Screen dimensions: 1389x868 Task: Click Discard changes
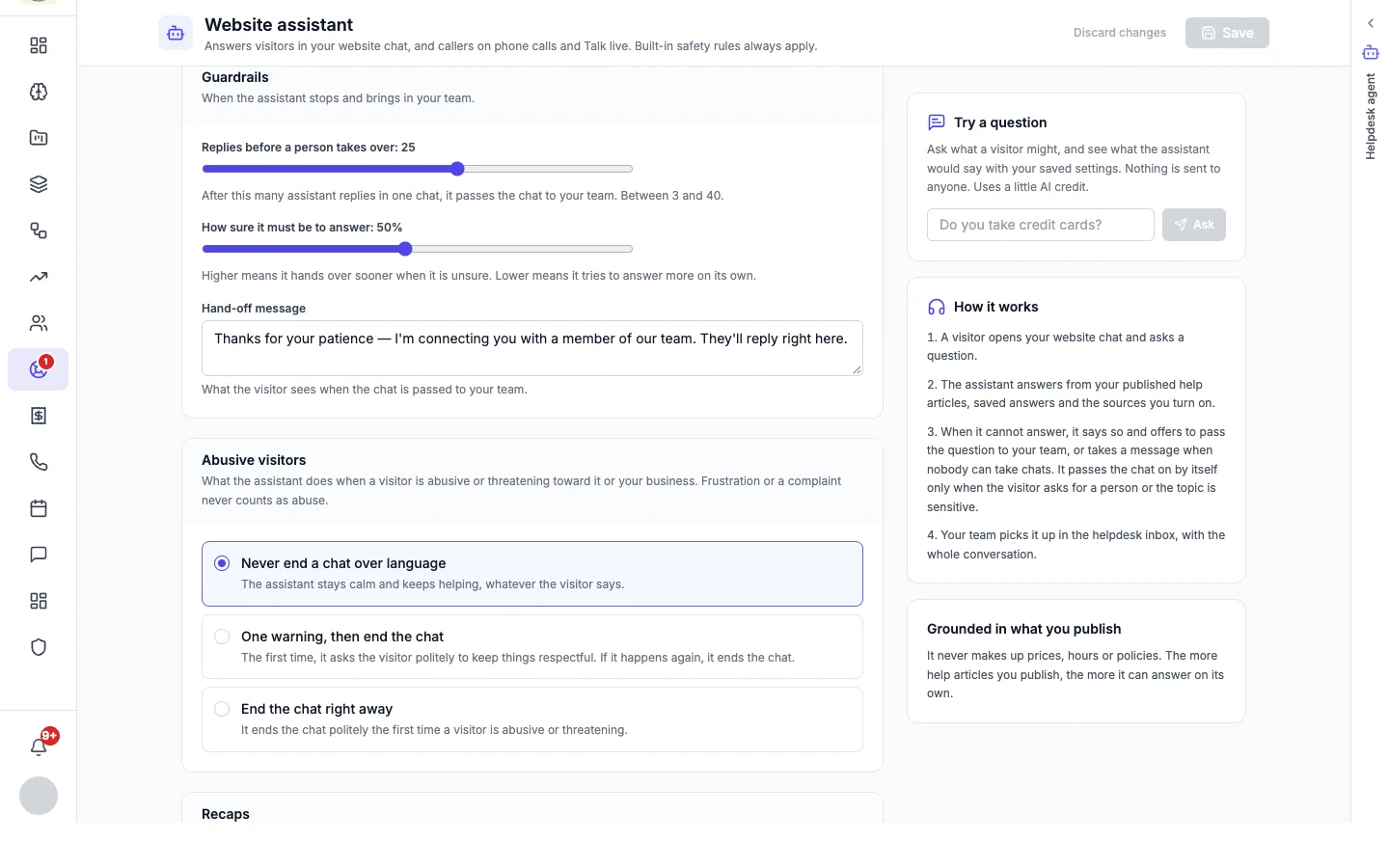pos(1120,33)
